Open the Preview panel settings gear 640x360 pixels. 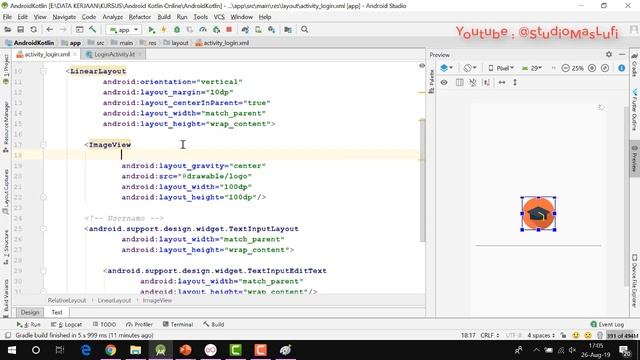click(609, 54)
